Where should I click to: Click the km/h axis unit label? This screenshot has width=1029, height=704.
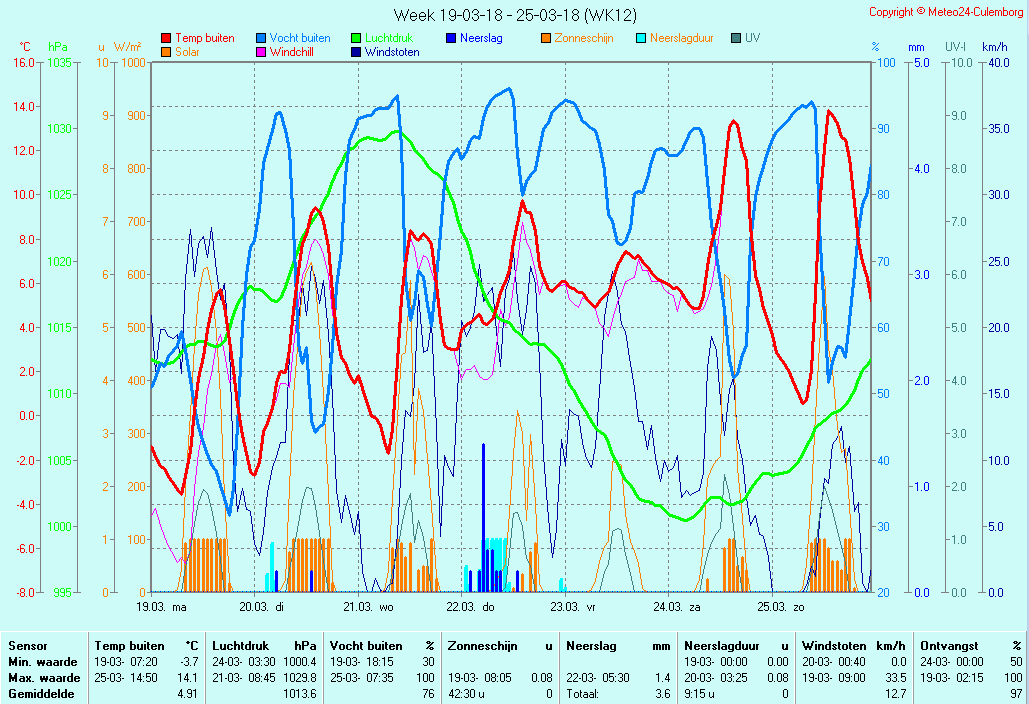tap(994, 47)
